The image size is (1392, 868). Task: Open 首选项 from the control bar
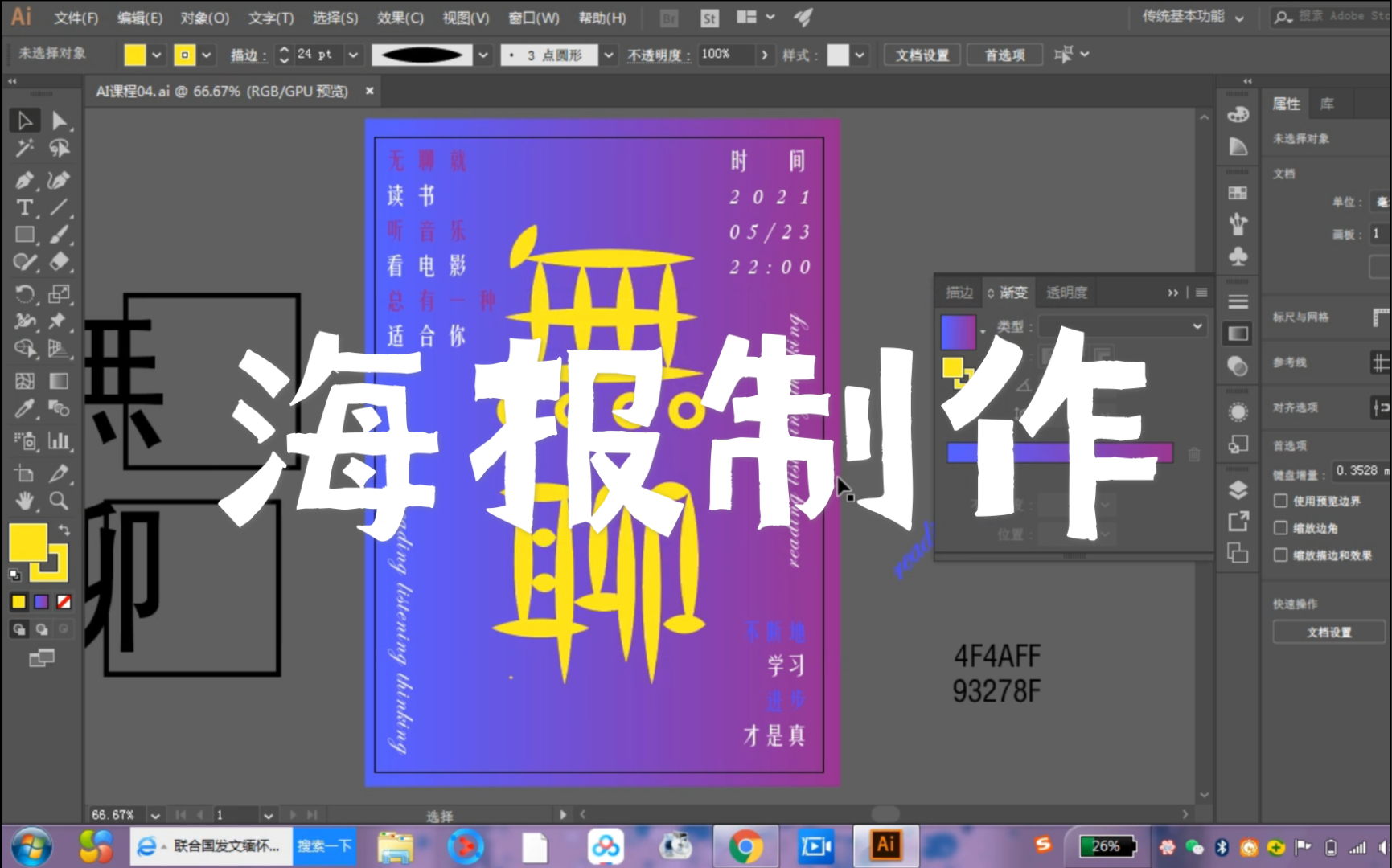tap(1004, 55)
